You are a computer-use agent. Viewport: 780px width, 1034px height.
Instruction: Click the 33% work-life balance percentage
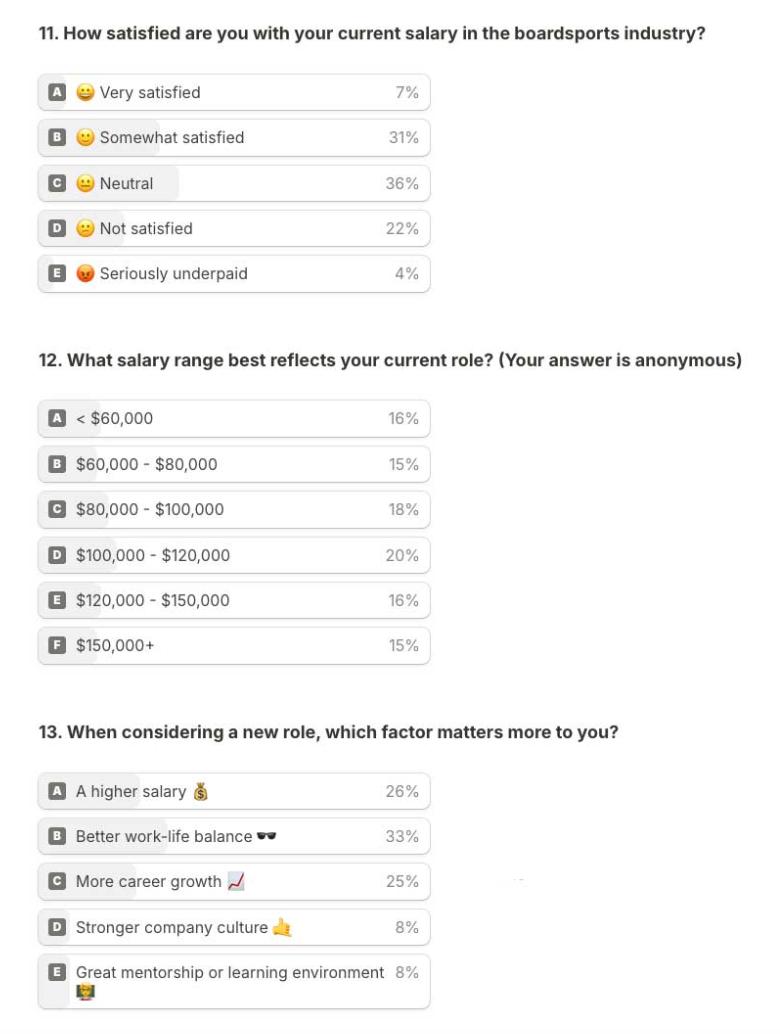pos(402,836)
